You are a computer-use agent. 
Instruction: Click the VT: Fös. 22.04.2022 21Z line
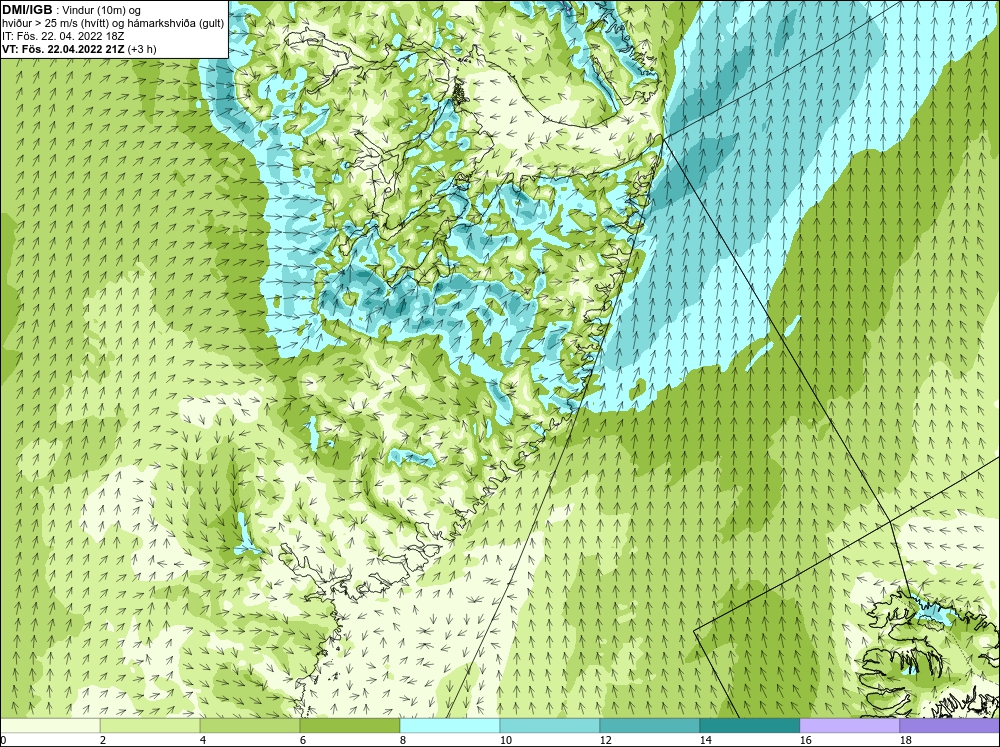79,48
